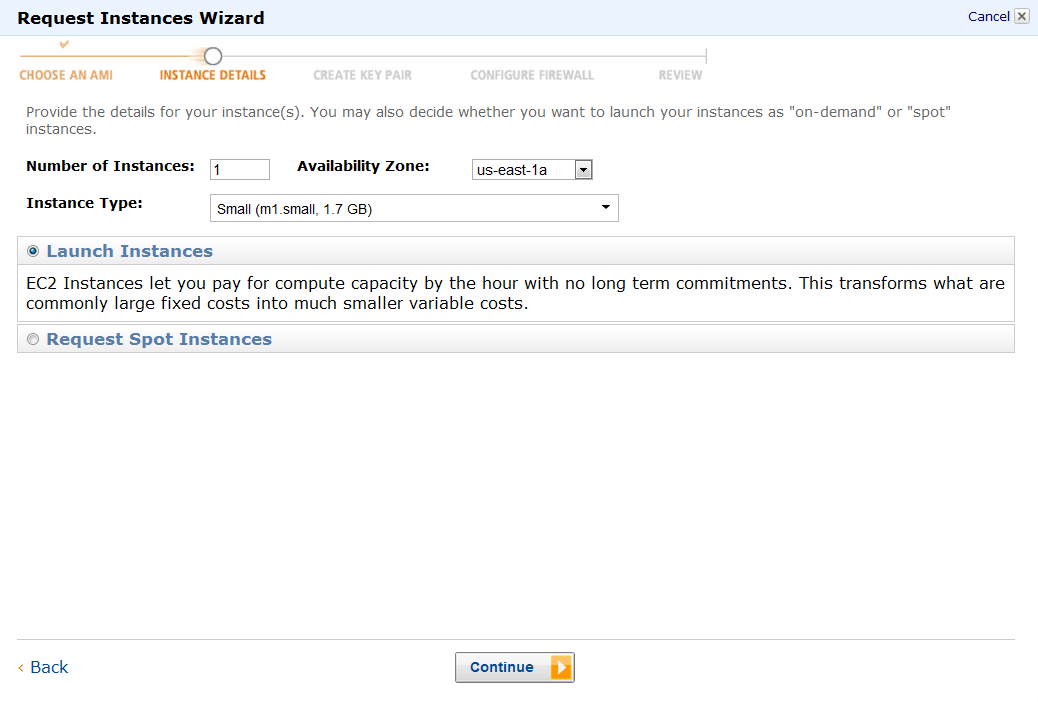This screenshot has width=1038, height=702.
Task: Click the small back arrow icon
Action: pos(21,668)
